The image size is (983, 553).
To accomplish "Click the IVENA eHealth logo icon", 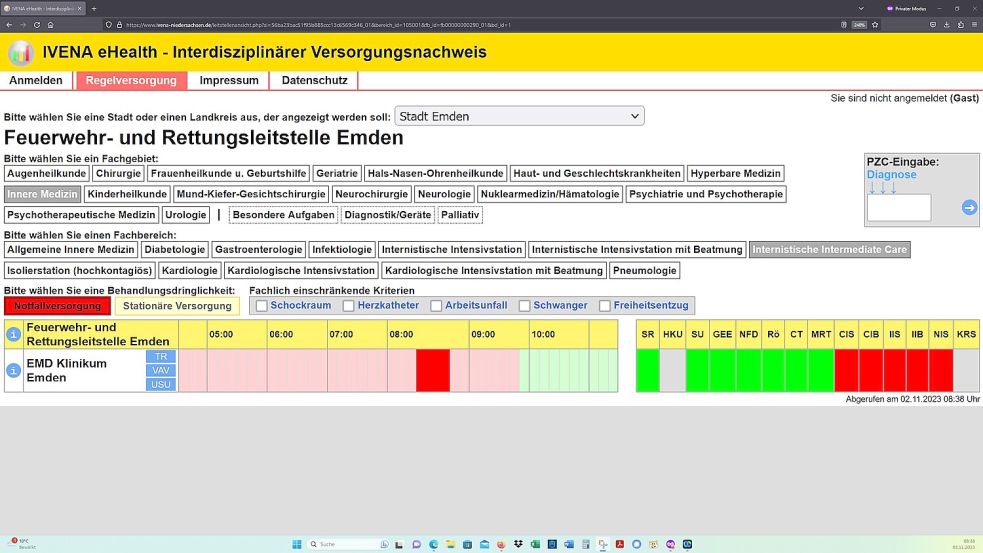I will point(21,52).
